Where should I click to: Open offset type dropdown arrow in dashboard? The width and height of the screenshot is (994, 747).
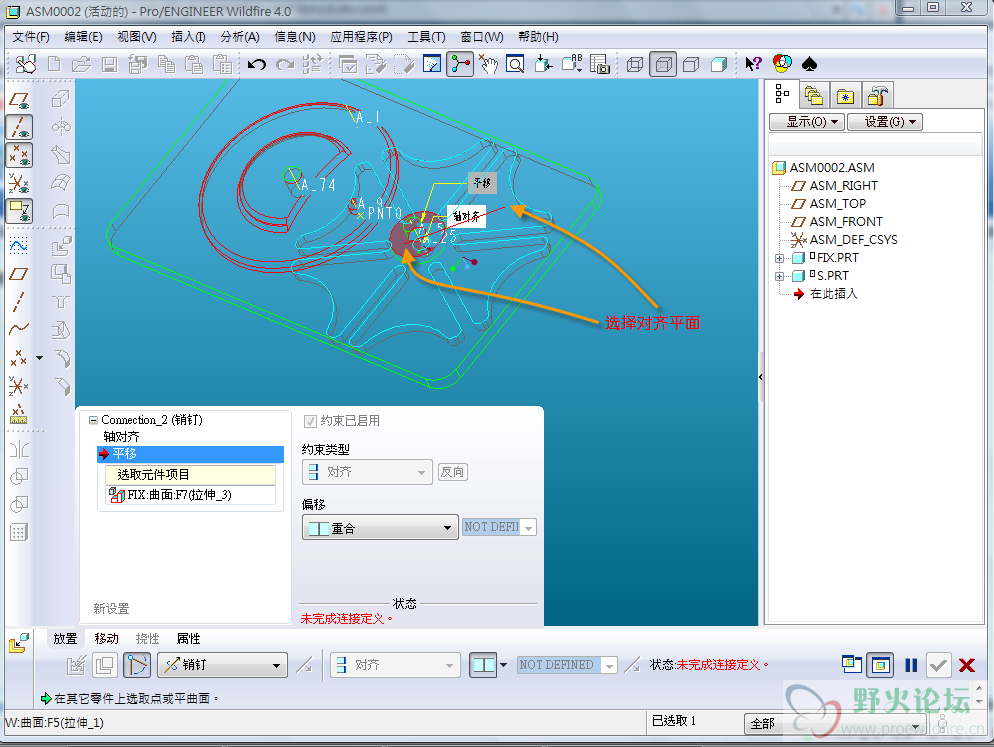[503, 665]
